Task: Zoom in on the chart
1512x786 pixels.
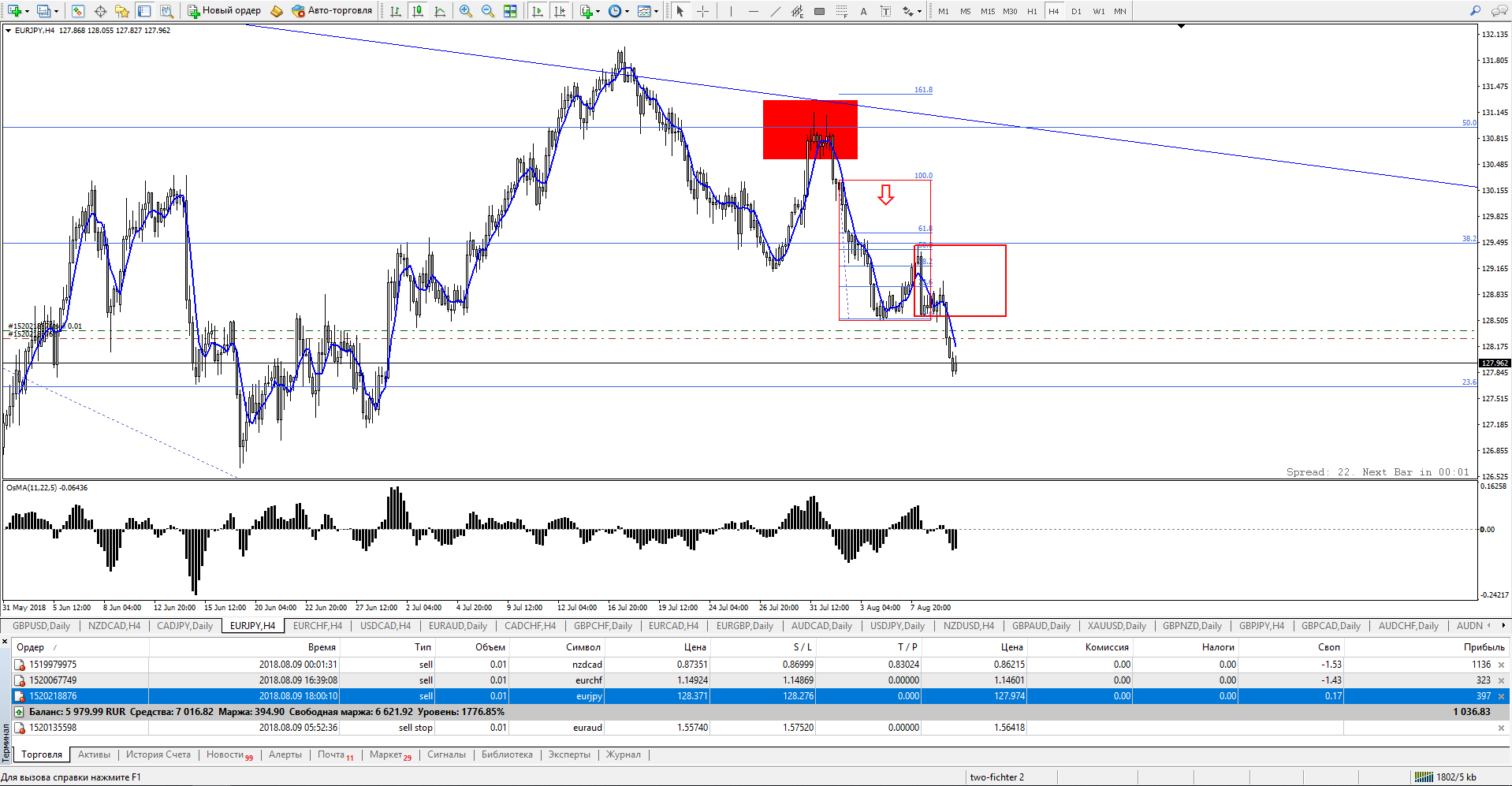Action: click(466, 11)
